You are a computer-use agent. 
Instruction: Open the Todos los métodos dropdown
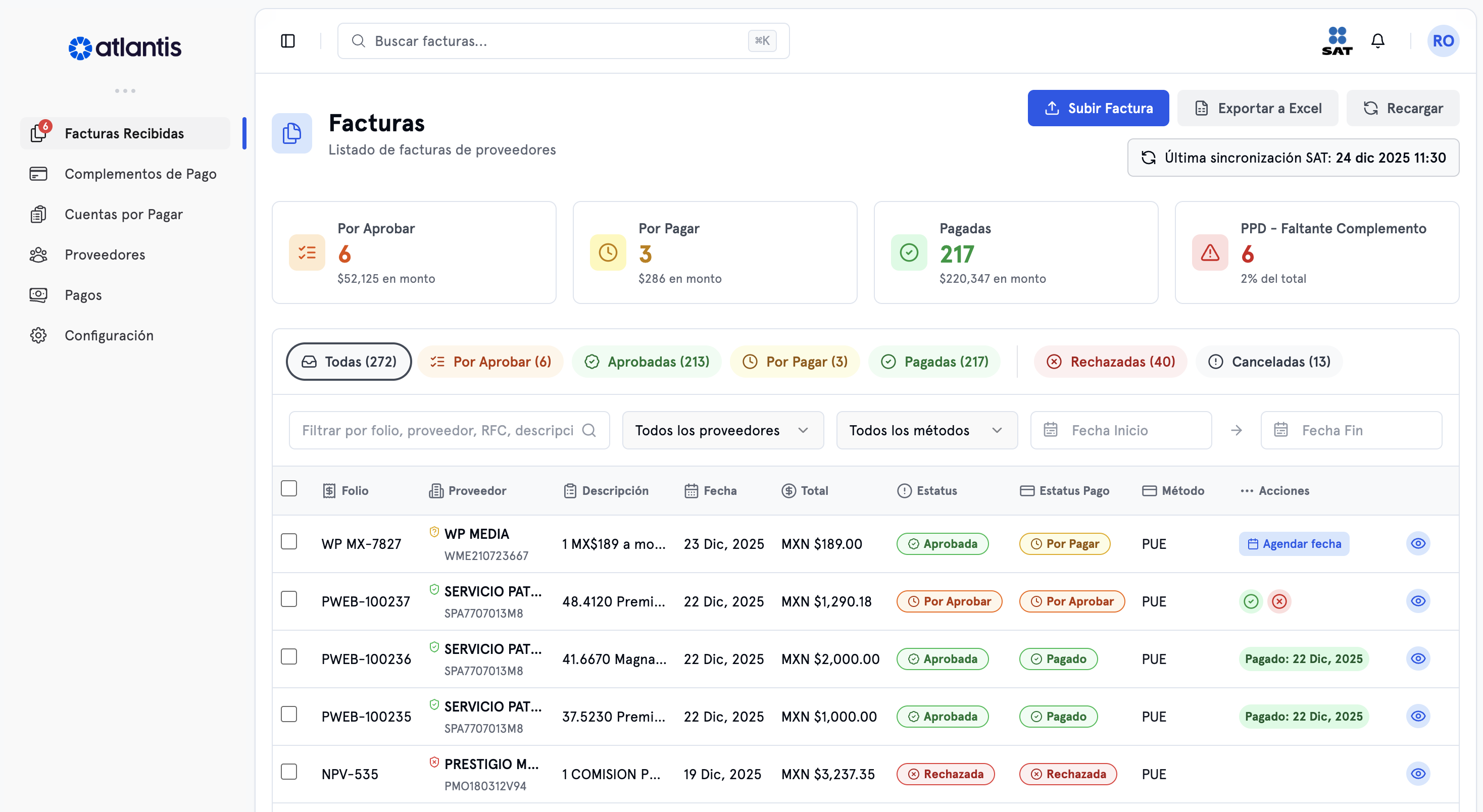926,430
